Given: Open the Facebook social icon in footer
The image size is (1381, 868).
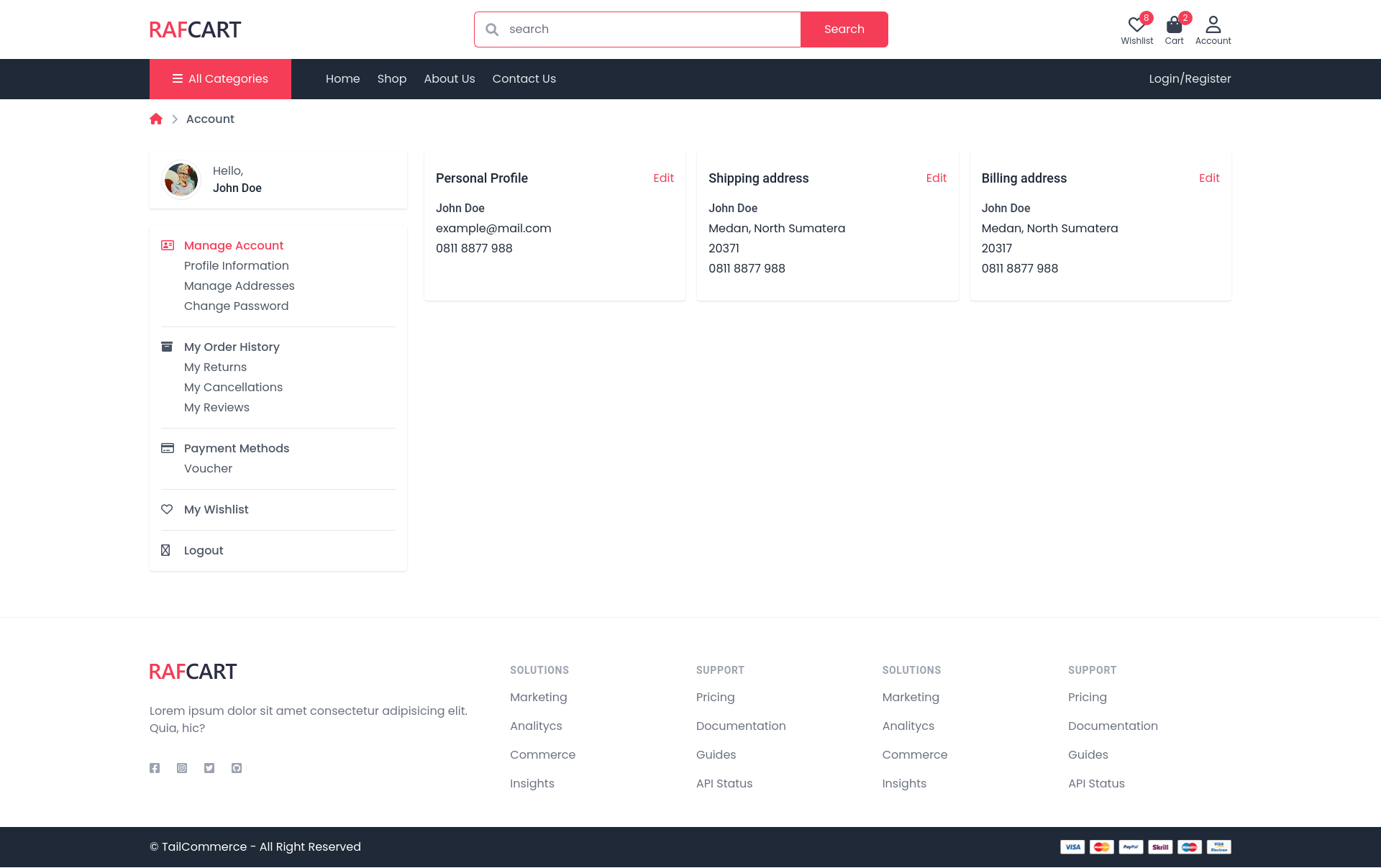Looking at the screenshot, I should point(155,768).
